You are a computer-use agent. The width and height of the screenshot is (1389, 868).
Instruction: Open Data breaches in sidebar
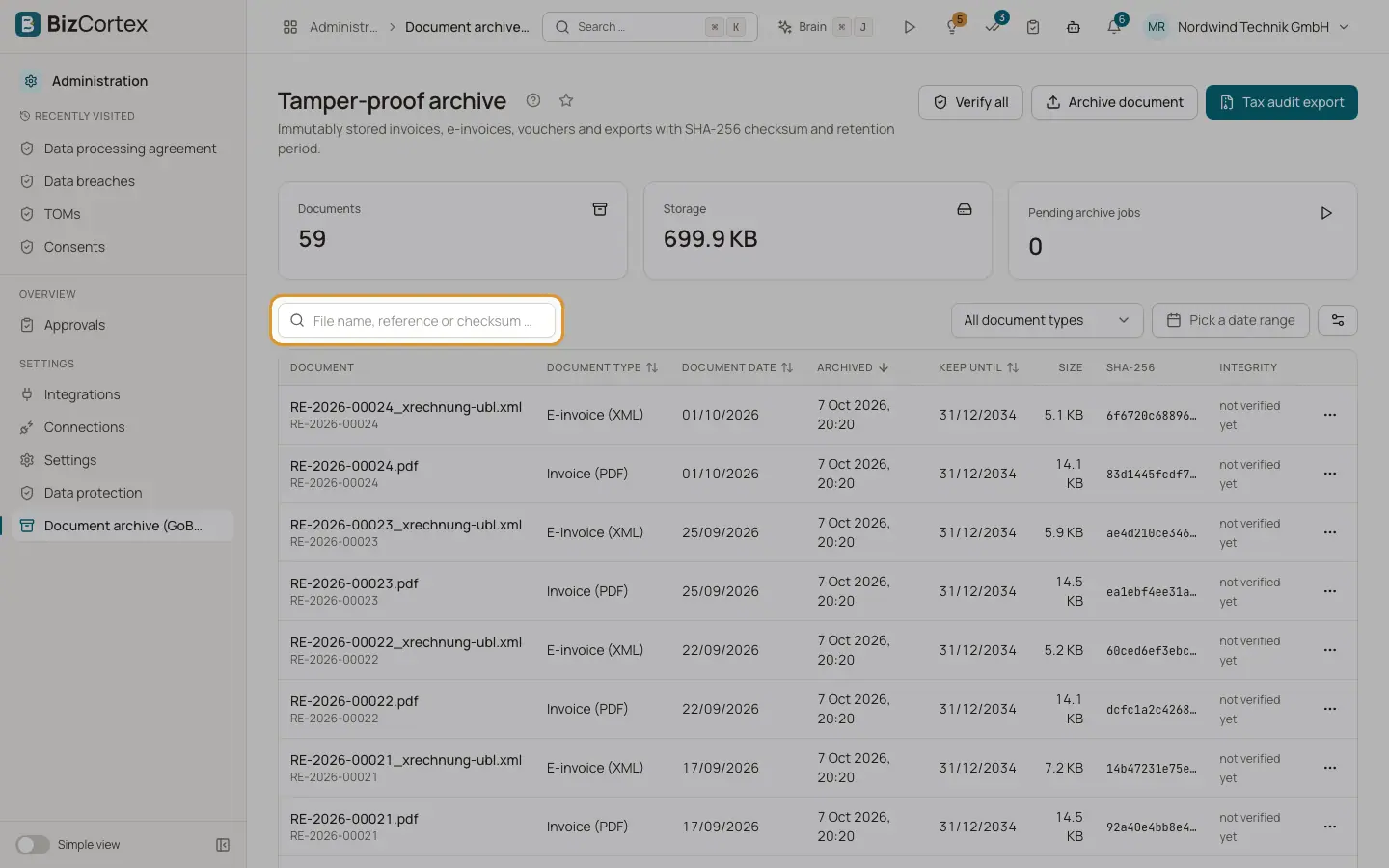click(x=123, y=181)
